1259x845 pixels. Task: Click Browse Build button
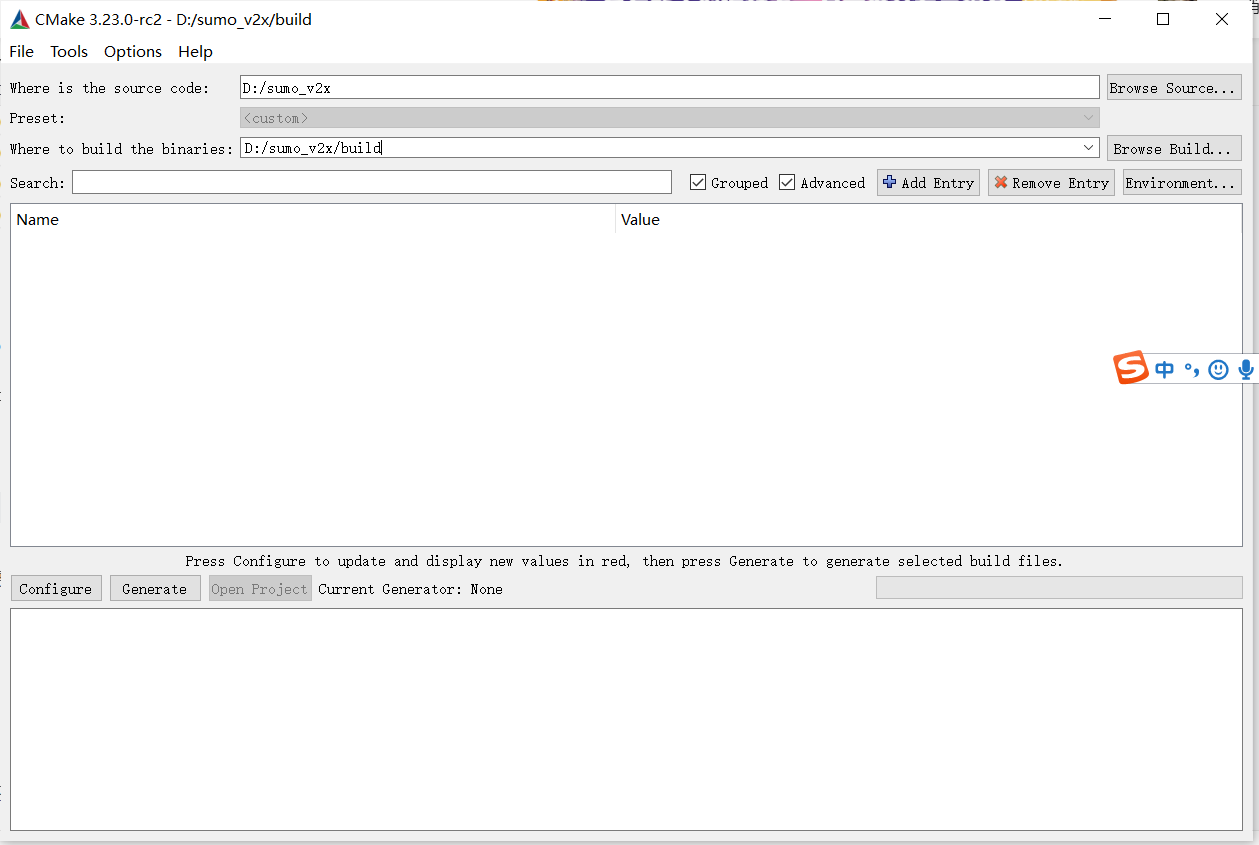(x=1174, y=149)
